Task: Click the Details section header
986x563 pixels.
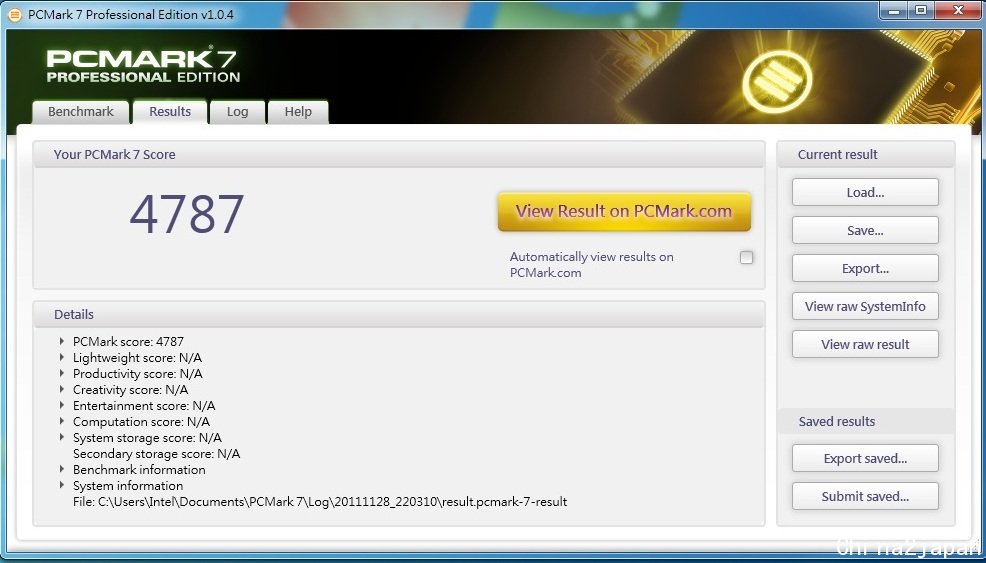Action: click(x=399, y=315)
